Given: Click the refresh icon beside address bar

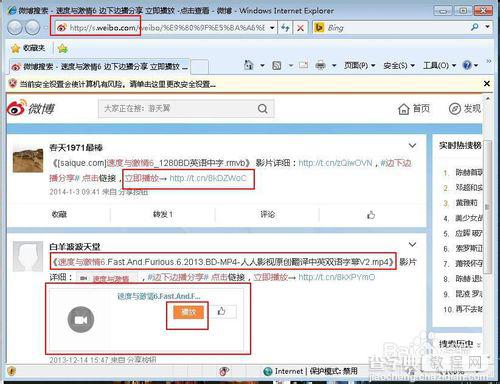Looking at the screenshot, I should 285,28.
